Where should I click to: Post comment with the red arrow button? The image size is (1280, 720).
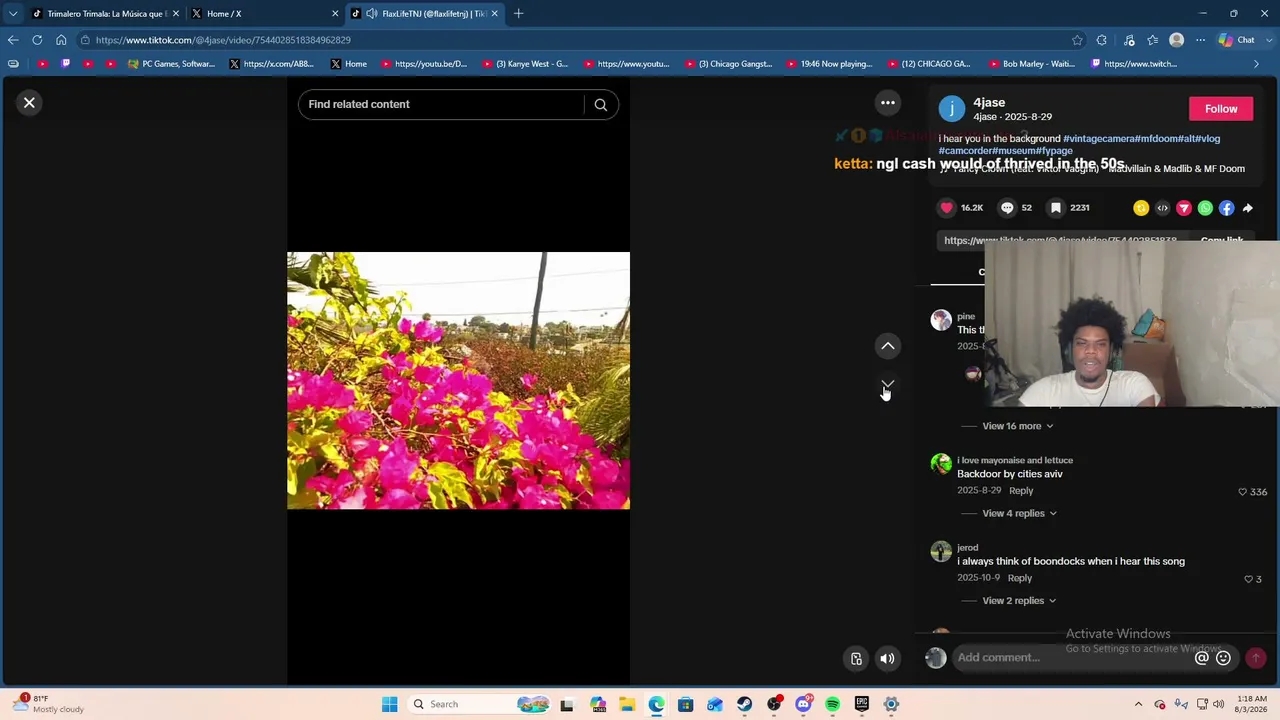(x=1255, y=657)
